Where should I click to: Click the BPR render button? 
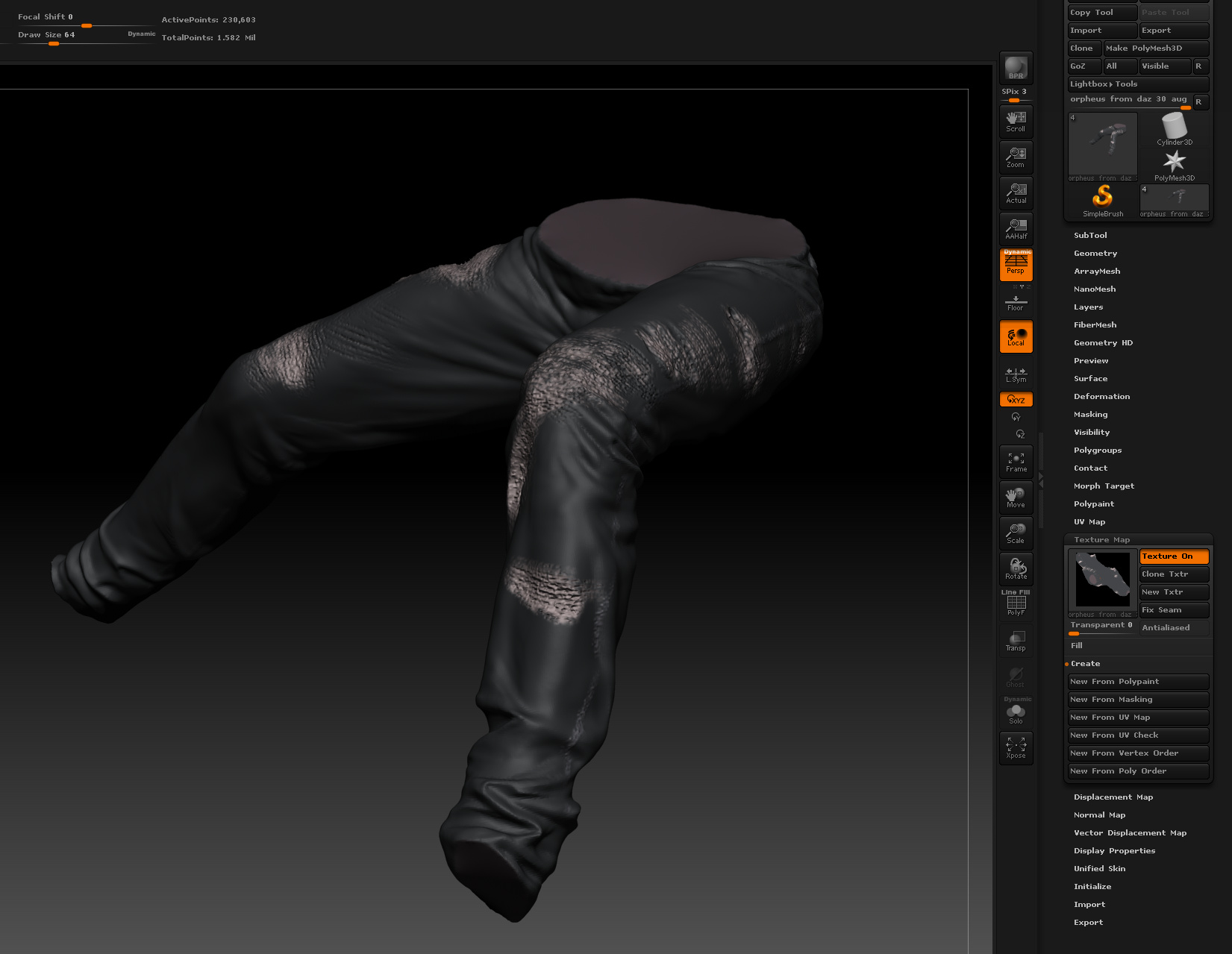coord(1016,68)
